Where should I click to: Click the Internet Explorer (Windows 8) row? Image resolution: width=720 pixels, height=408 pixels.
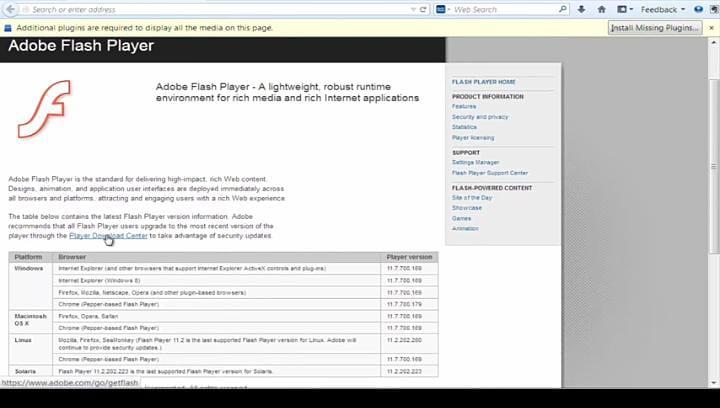[x=217, y=280]
